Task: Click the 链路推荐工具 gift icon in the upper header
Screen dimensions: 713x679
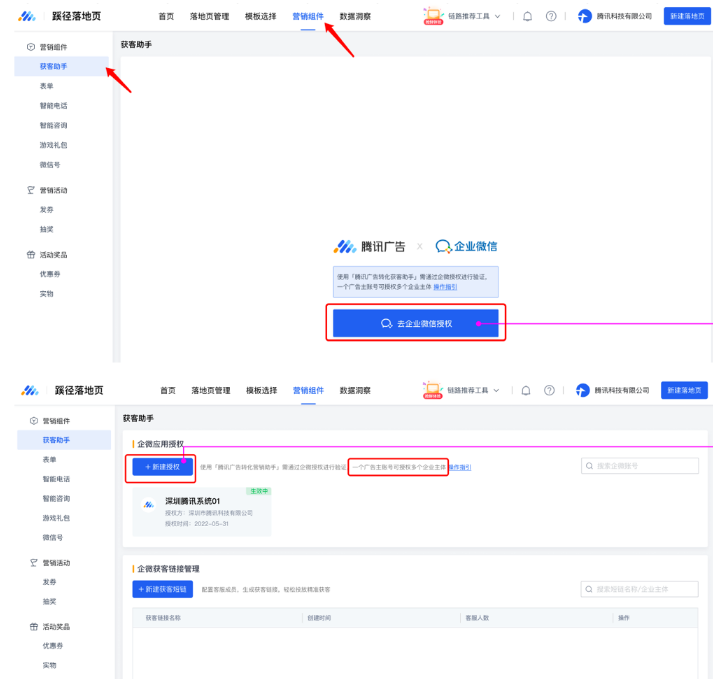Action: pyautogui.click(x=433, y=15)
